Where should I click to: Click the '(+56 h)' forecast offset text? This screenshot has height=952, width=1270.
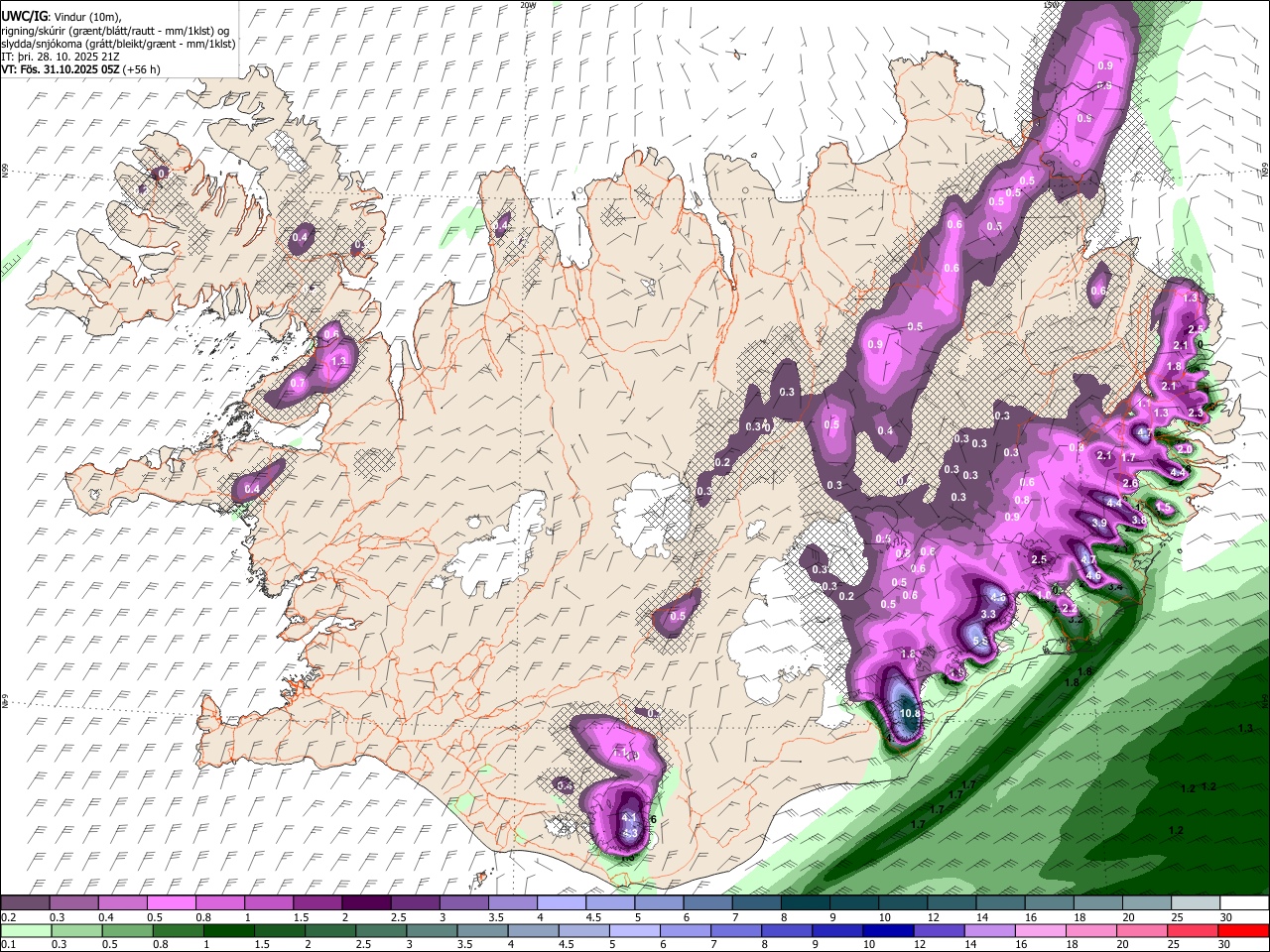(142, 69)
